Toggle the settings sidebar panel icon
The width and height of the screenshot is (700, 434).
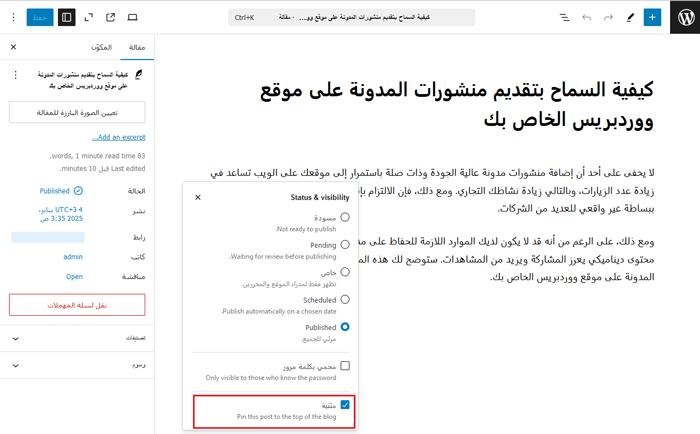67,17
